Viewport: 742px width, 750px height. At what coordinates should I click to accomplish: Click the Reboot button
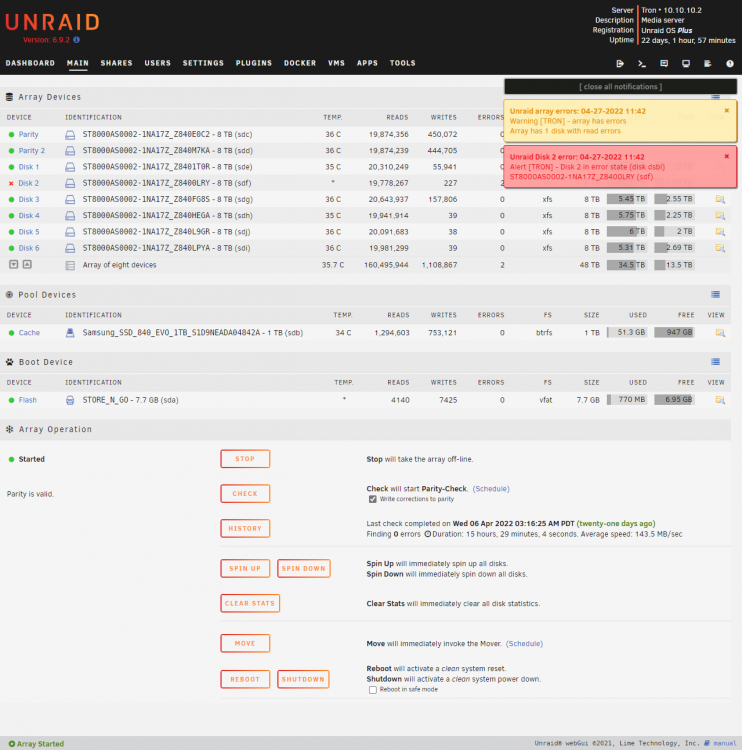coord(245,680)
